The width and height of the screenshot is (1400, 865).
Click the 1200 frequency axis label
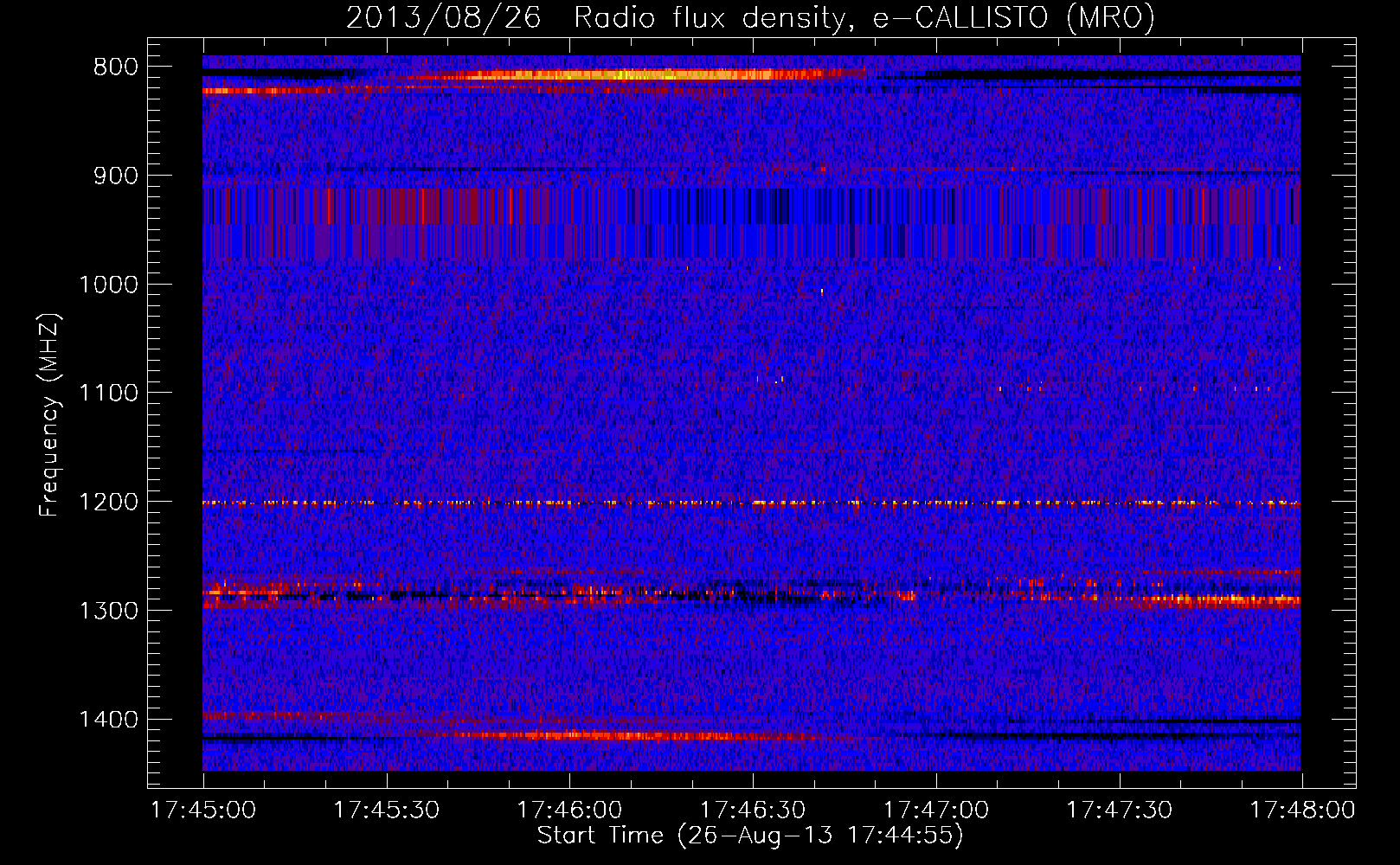(108, 503)
